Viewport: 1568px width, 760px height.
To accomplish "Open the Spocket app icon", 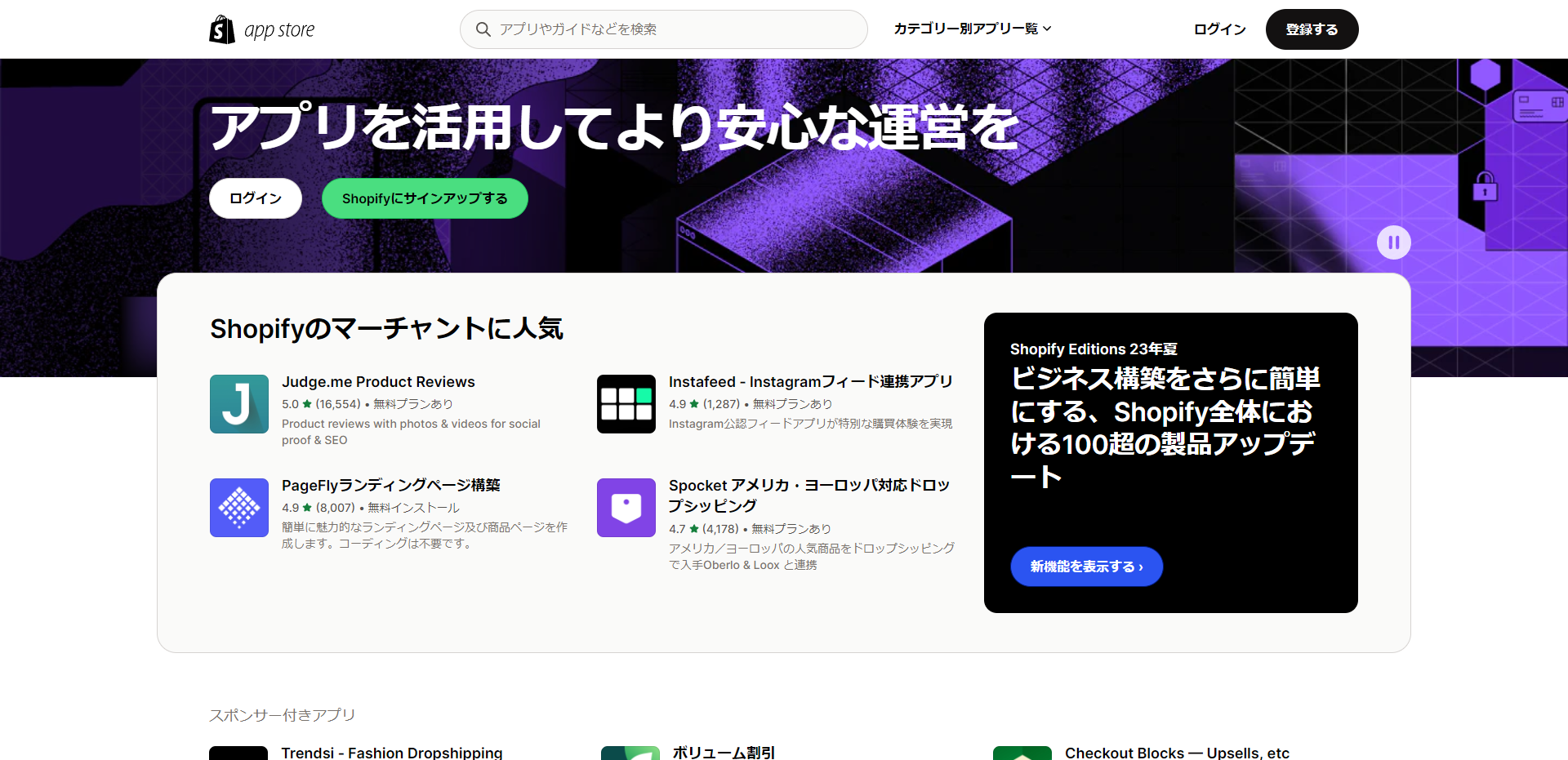I will click(x=626, y=508).
